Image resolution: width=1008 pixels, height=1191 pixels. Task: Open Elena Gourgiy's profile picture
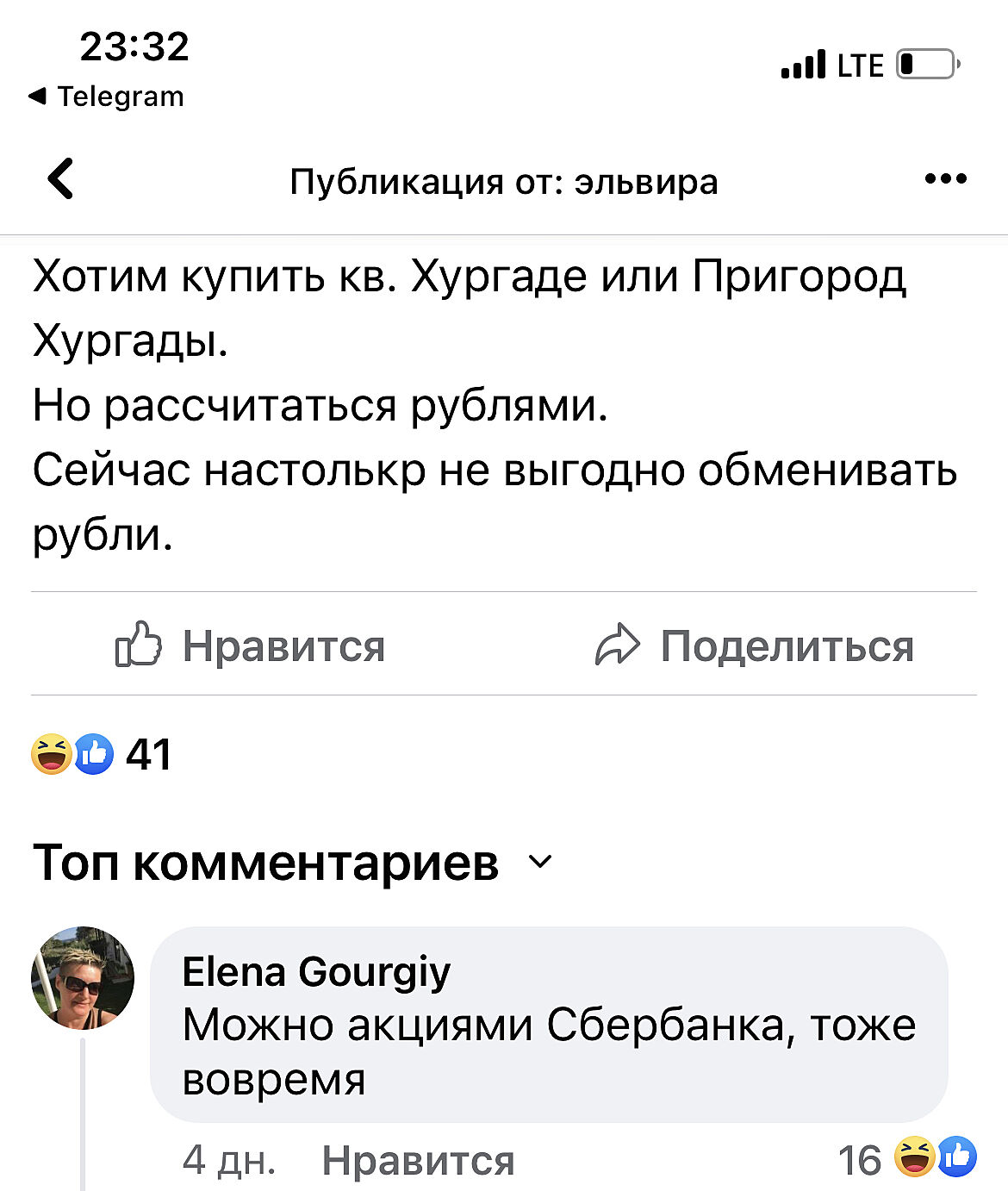tap(83, 978)
